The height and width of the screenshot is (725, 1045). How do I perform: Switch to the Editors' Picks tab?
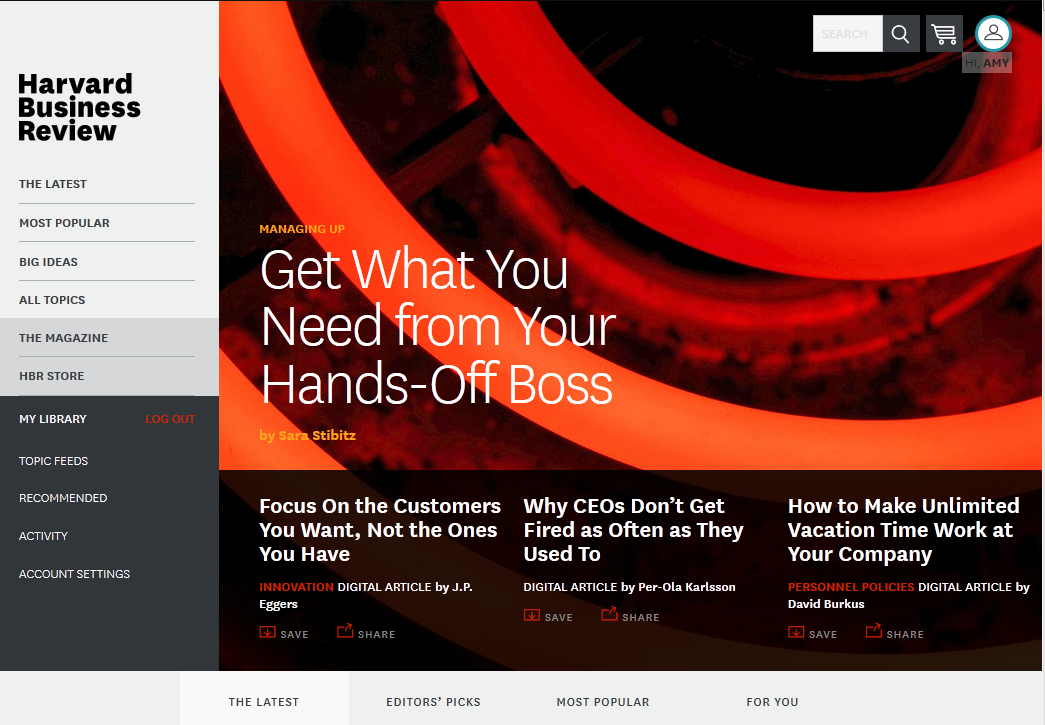[433, 701]
